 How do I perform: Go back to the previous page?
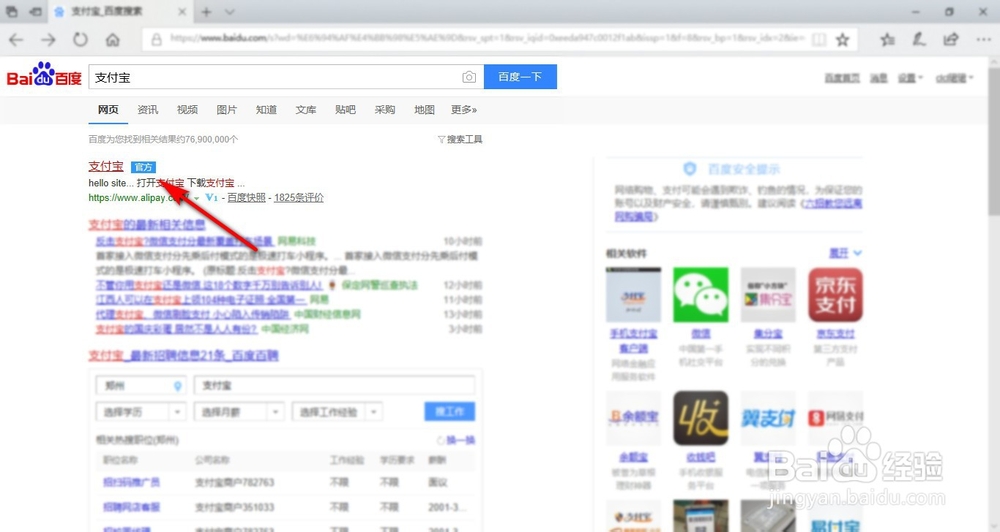16,40
